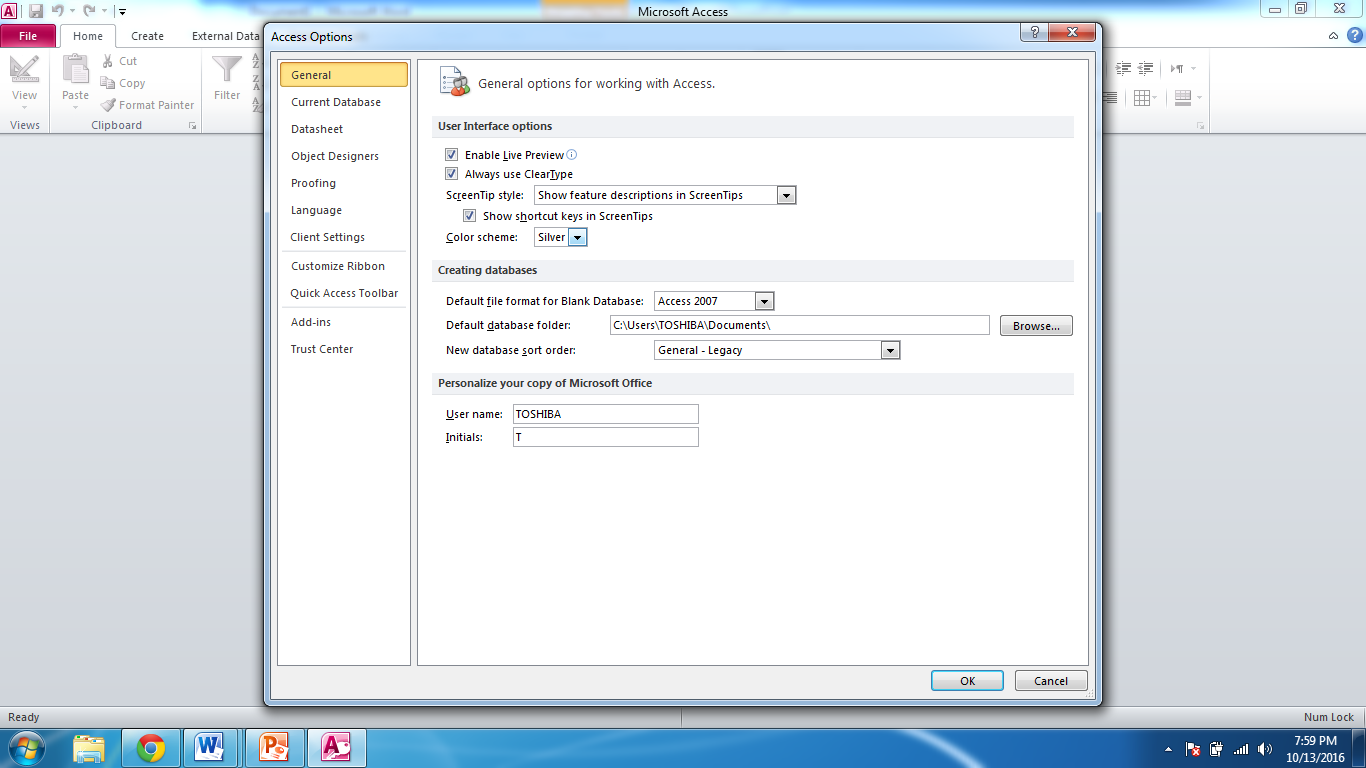Uncheck Always use ClearType

452,173
